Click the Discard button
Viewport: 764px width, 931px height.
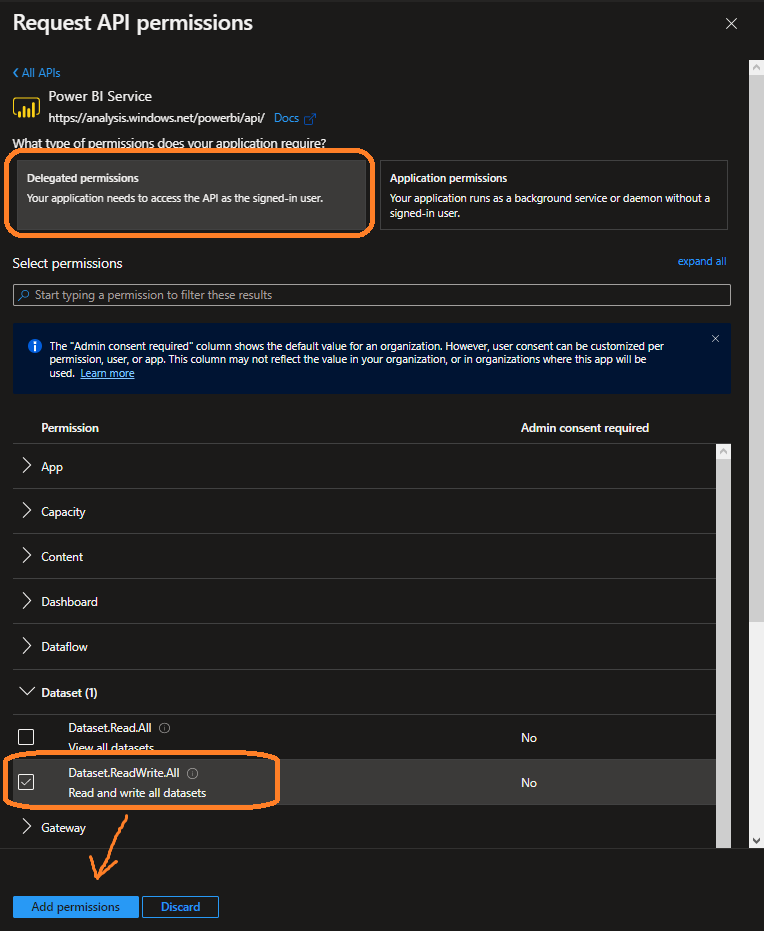point(181,907)
